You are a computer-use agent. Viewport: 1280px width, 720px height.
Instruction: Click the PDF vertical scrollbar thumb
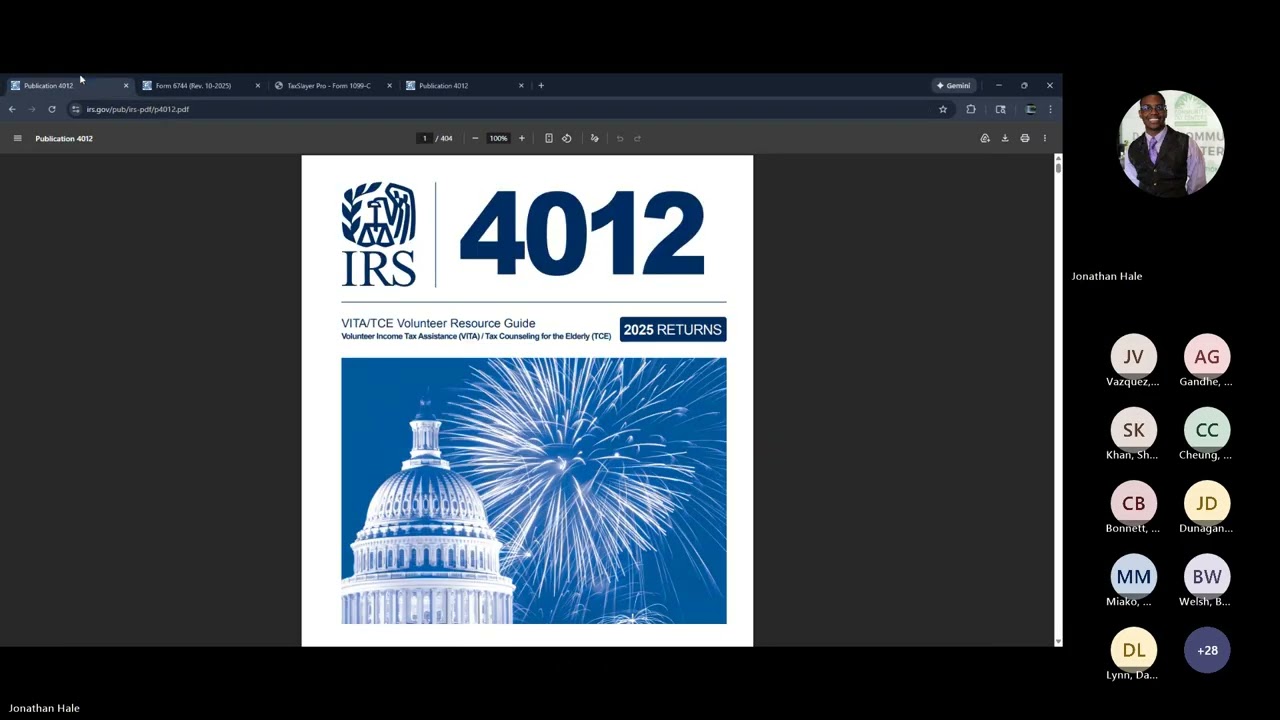(x=1058, y=167)
